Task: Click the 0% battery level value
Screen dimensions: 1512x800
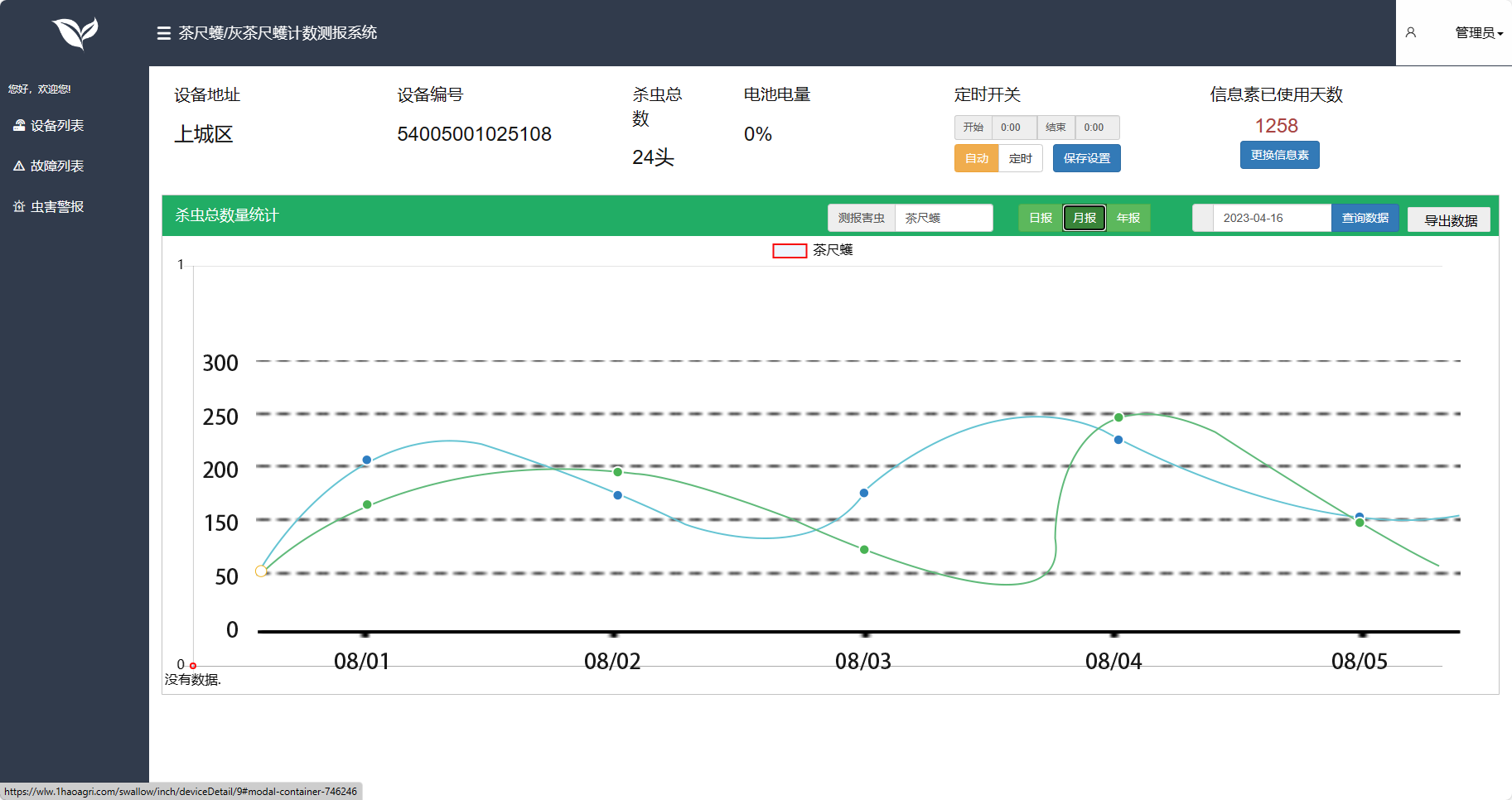Action: click(758, 134)
